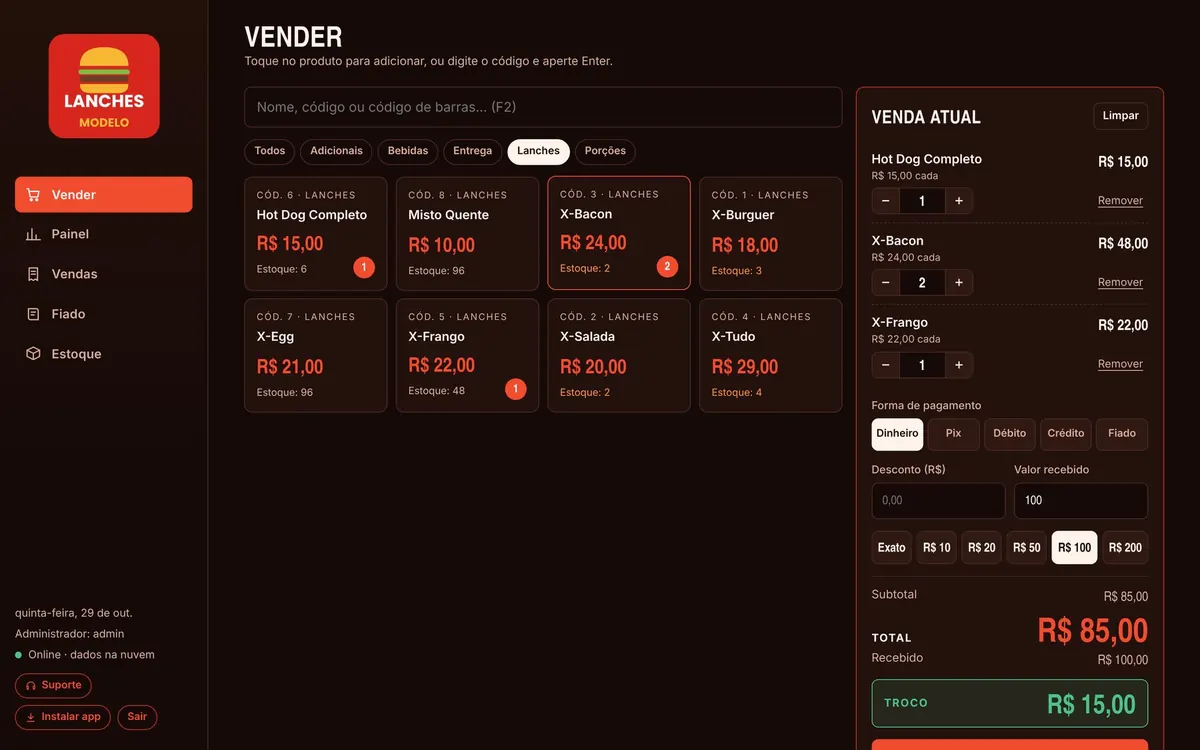The width and height of the screenshot is (1200, 750).
Task: Clear the current sale with Limpar
Action: click(1121, 116)
